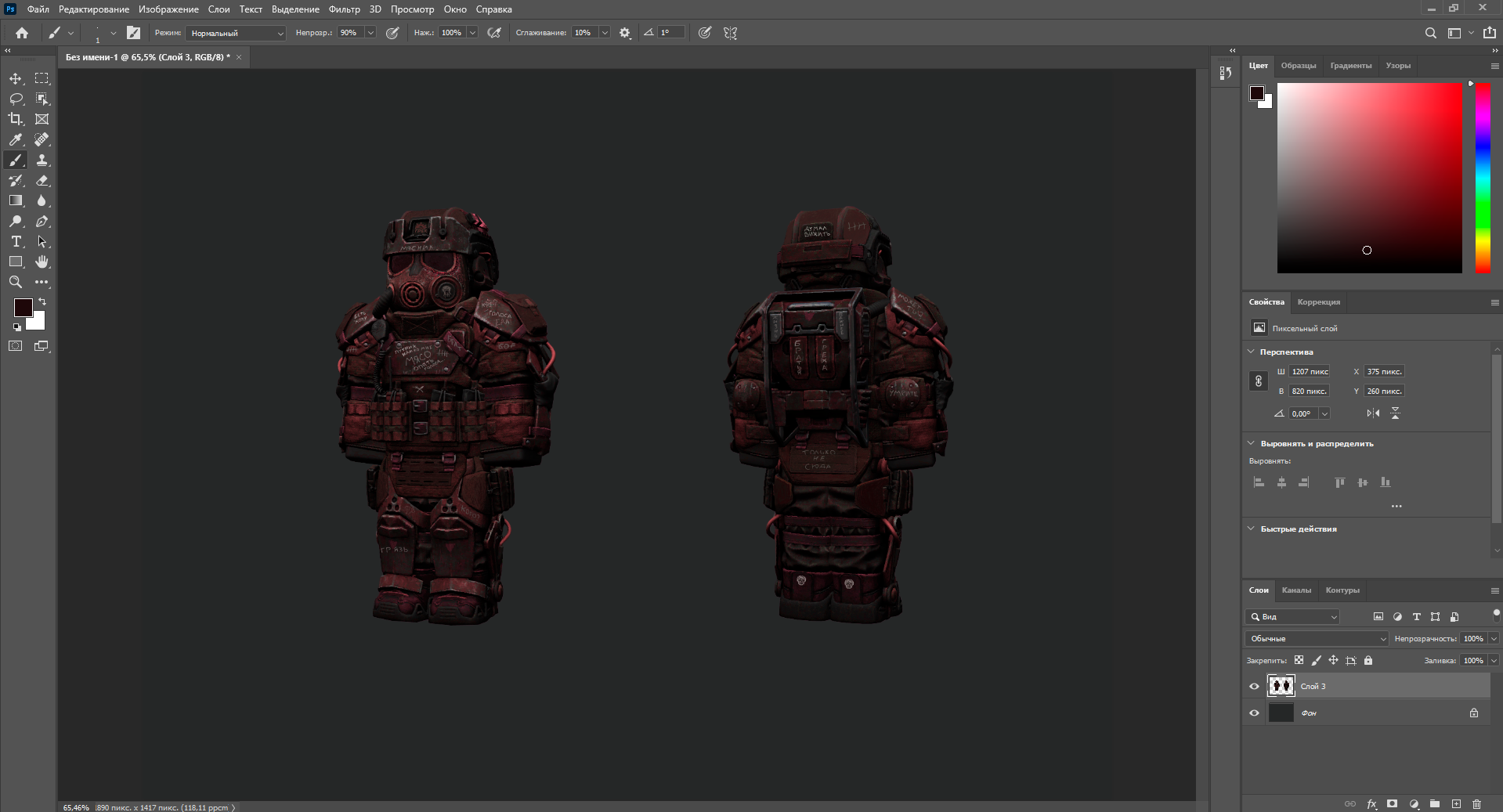Screen dimensions: 1503x812
Task: Select the Rectangular Marquee tool
Action: [42, 78]
